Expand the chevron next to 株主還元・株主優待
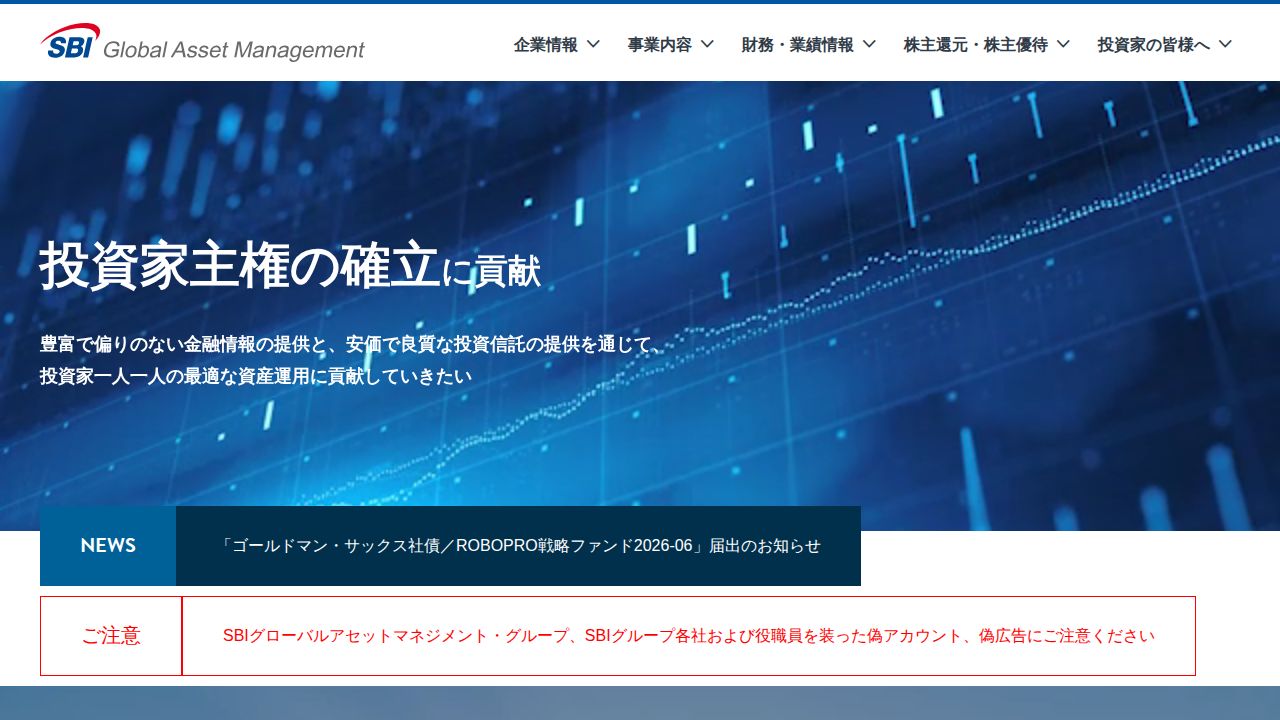The height and width of the screenshot is (720, 1280). coord(1063,44)
